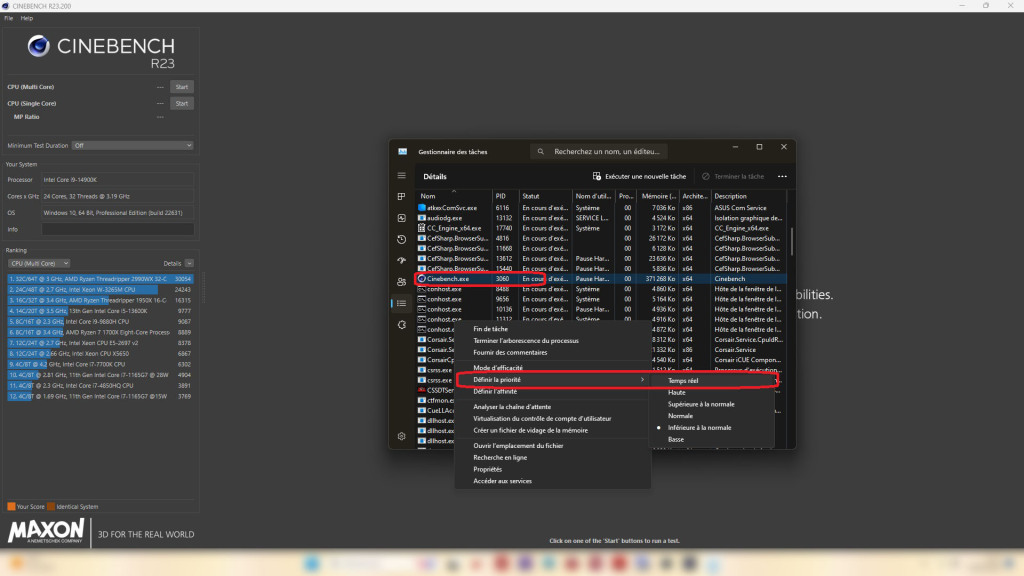Screen dimensions: 1024x576
Task: Click the Cinebench.exe process icon
Action: coord(422,279)
